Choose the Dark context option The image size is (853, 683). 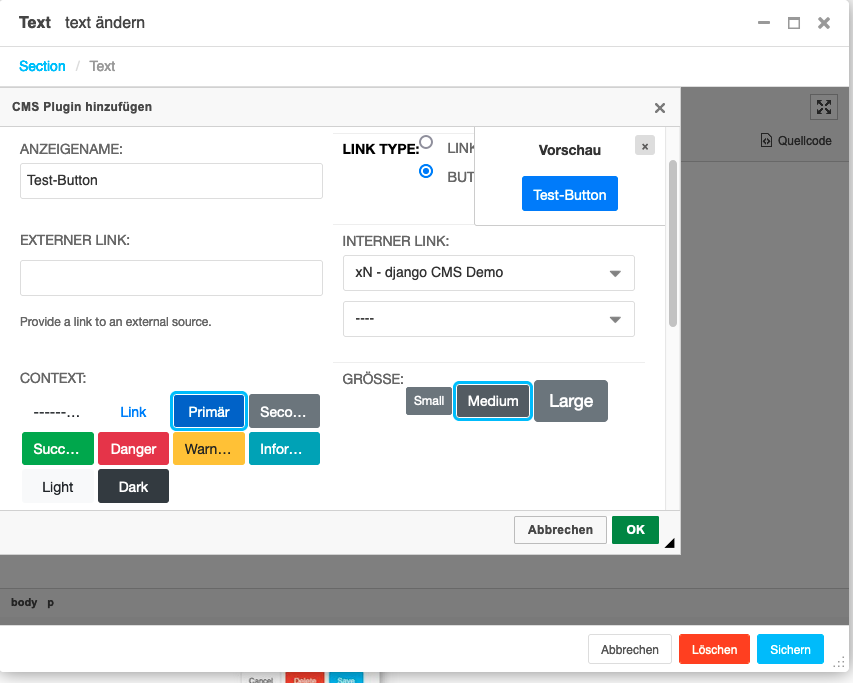133,487
